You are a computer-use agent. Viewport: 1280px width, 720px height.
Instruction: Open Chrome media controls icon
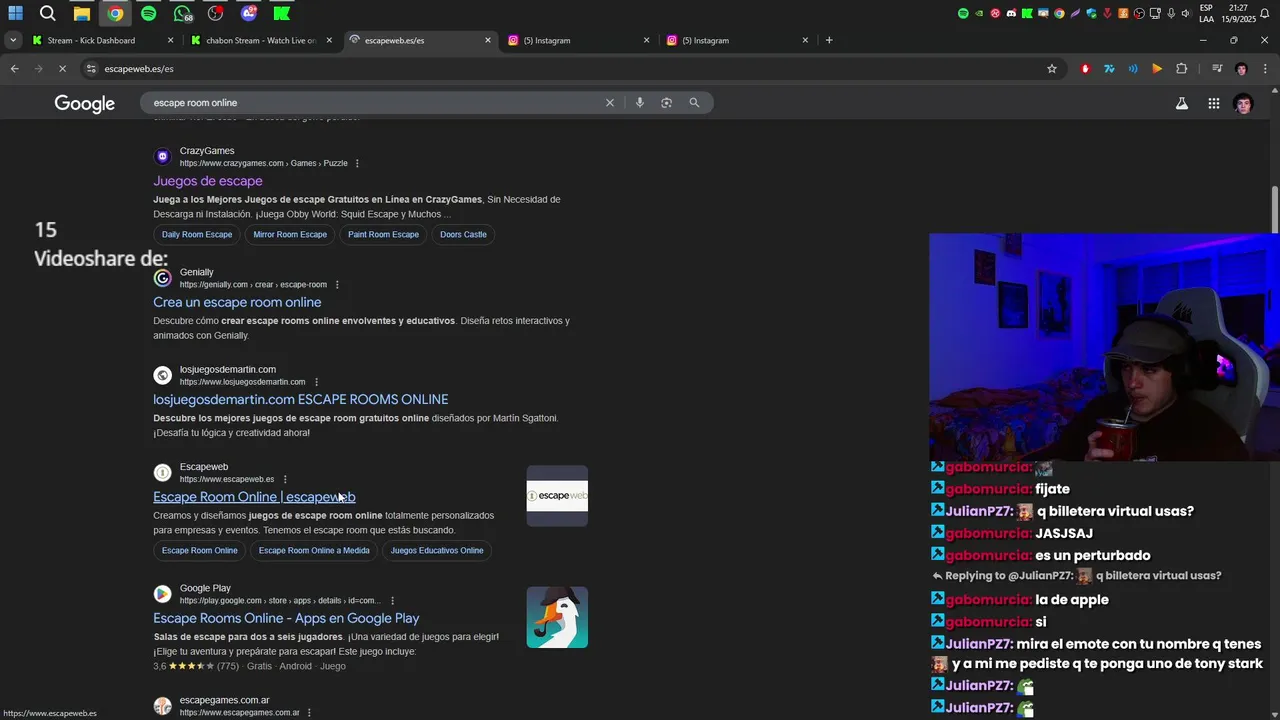pos(1217,69)
